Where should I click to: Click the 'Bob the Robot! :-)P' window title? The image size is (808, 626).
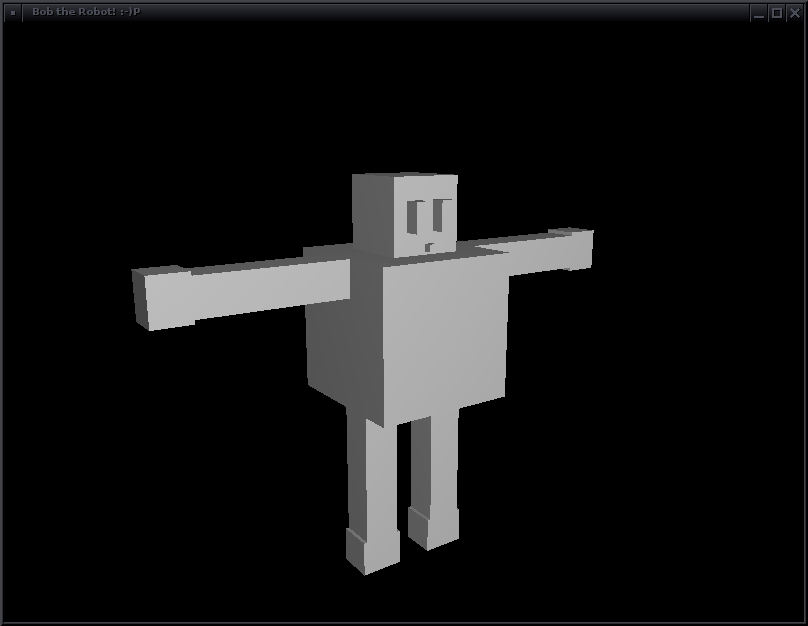[x=86, y=11]
